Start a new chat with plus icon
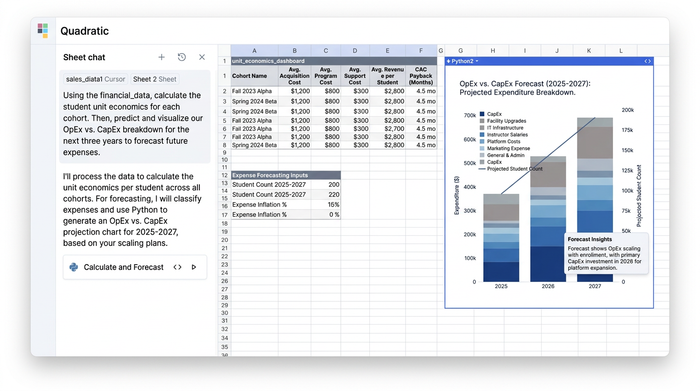This screenshot has width=700, height=391. pyautogui.click(x=162, y=57)
